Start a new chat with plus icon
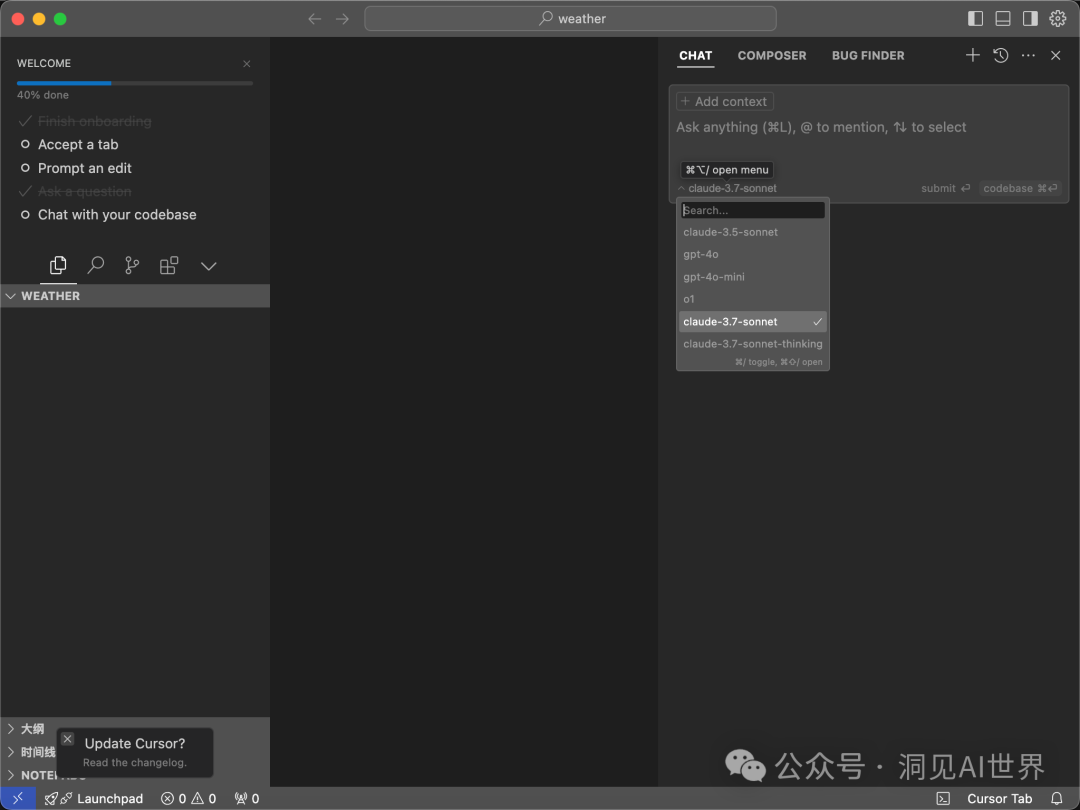 pos(973,55)
